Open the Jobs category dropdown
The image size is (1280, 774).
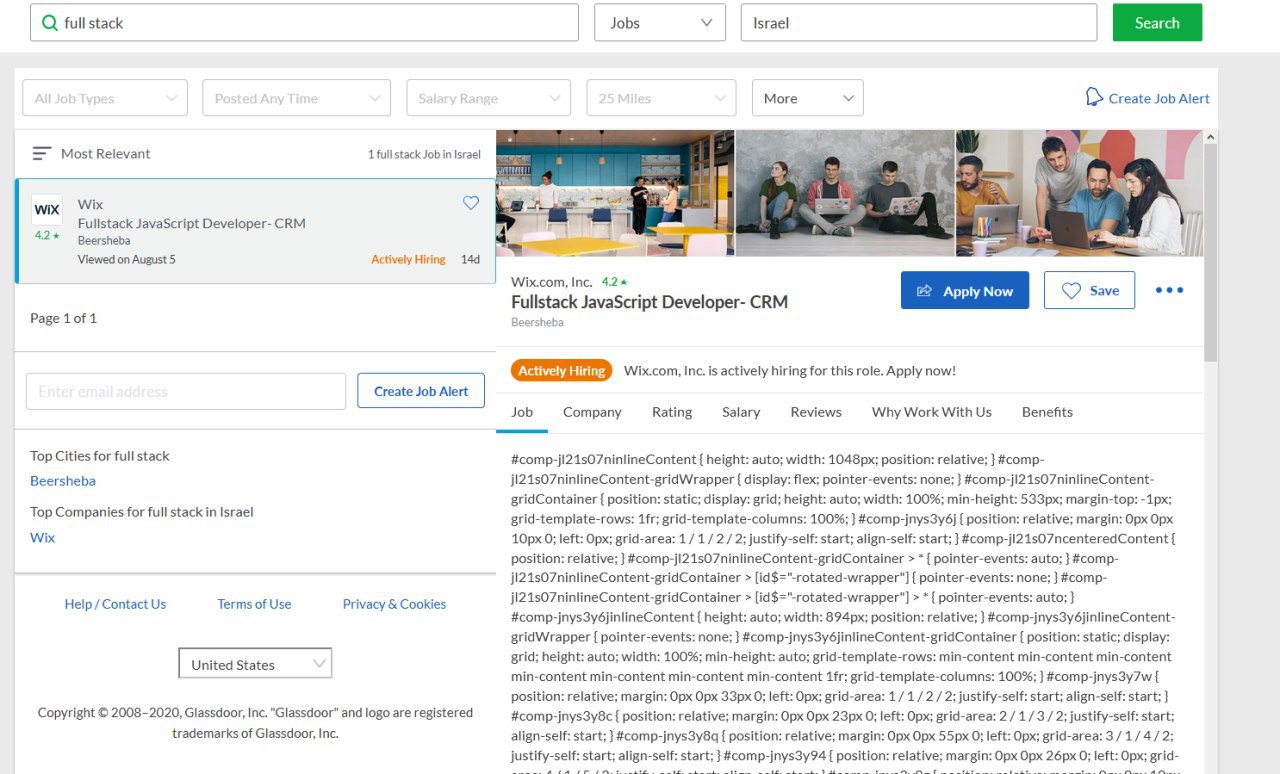tap(660, 23)
